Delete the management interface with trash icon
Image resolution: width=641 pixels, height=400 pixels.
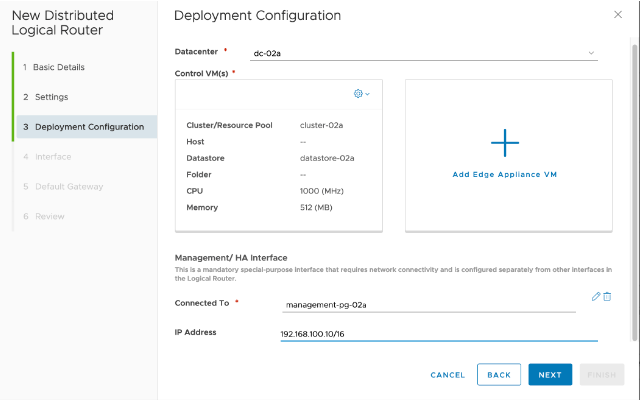[x=608, y=297]
